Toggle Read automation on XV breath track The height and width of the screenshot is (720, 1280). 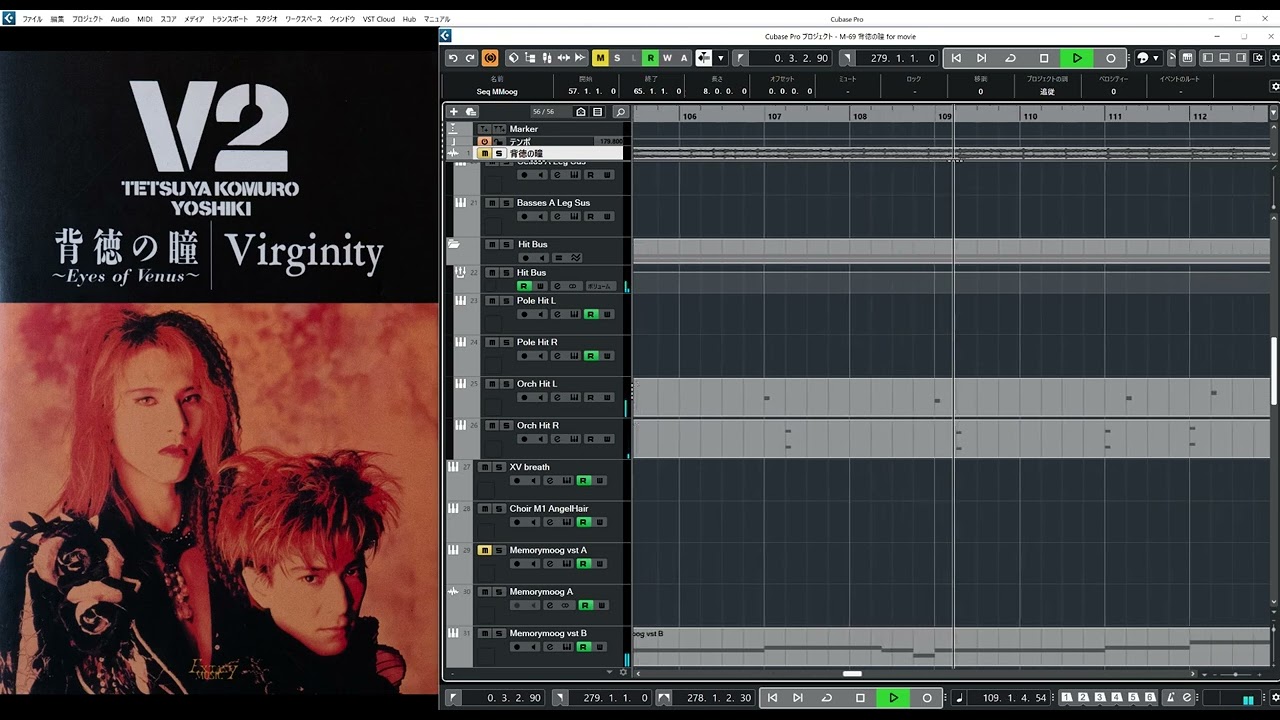click(583, 481)
